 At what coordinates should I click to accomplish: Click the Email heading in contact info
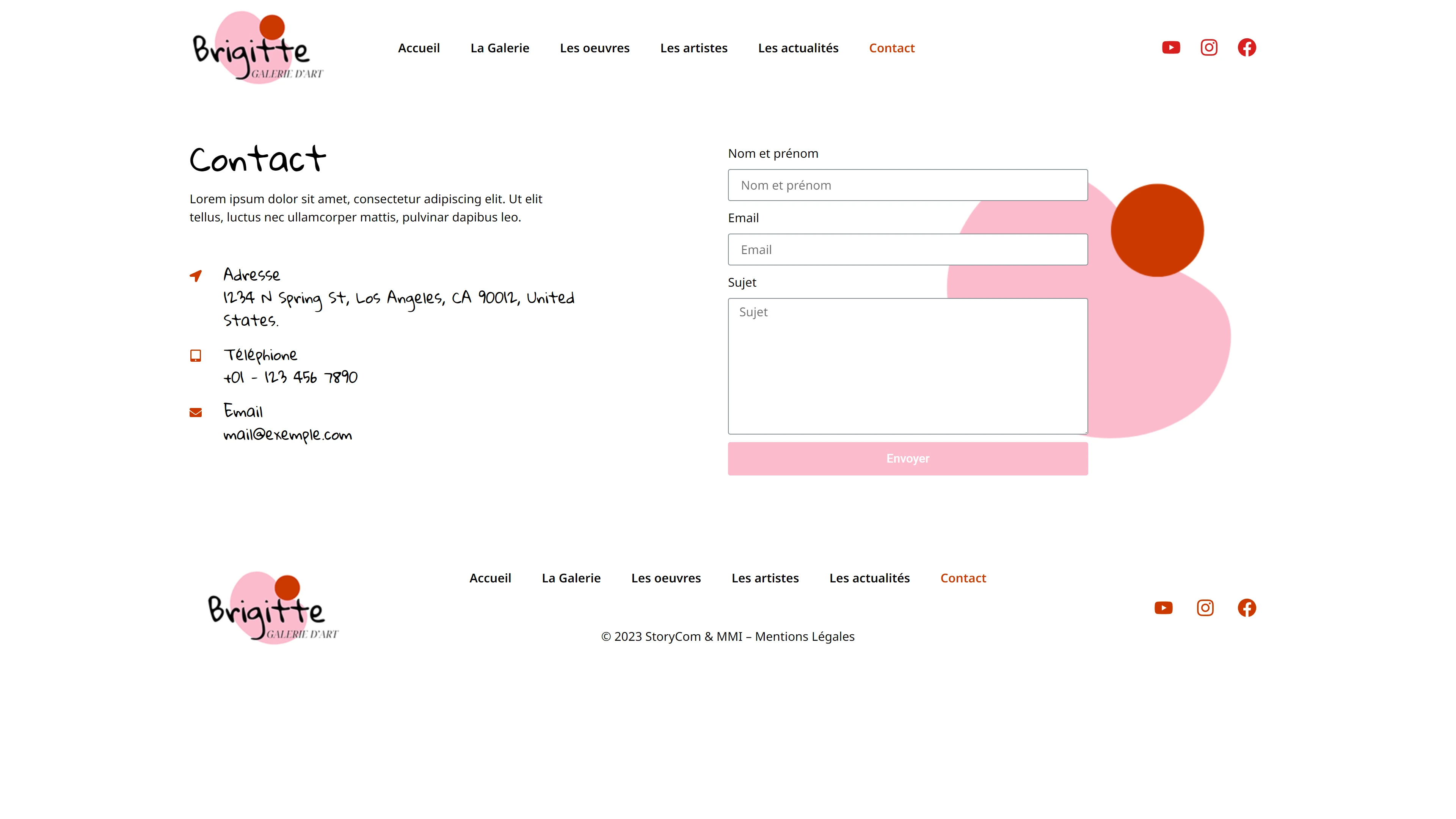pyautogui.click(x=243, y=411)
